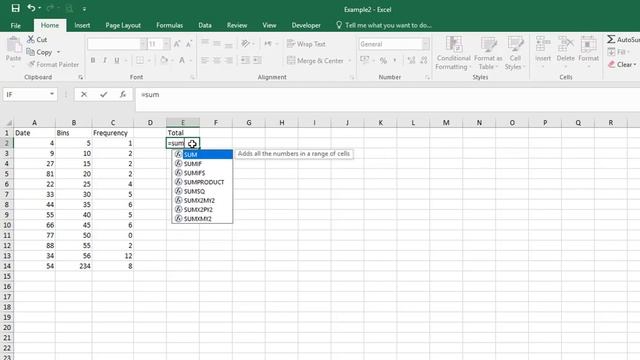The width and height of the screenshot is (640, 360).
Task: Open the General number format dropdown
Action: click(x=426, y=44)
